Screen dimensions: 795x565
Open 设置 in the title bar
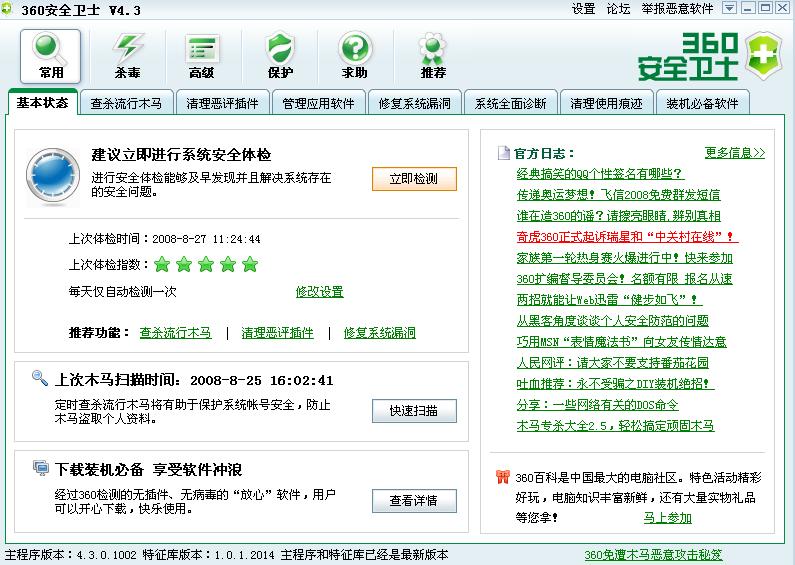pos(583,9)
